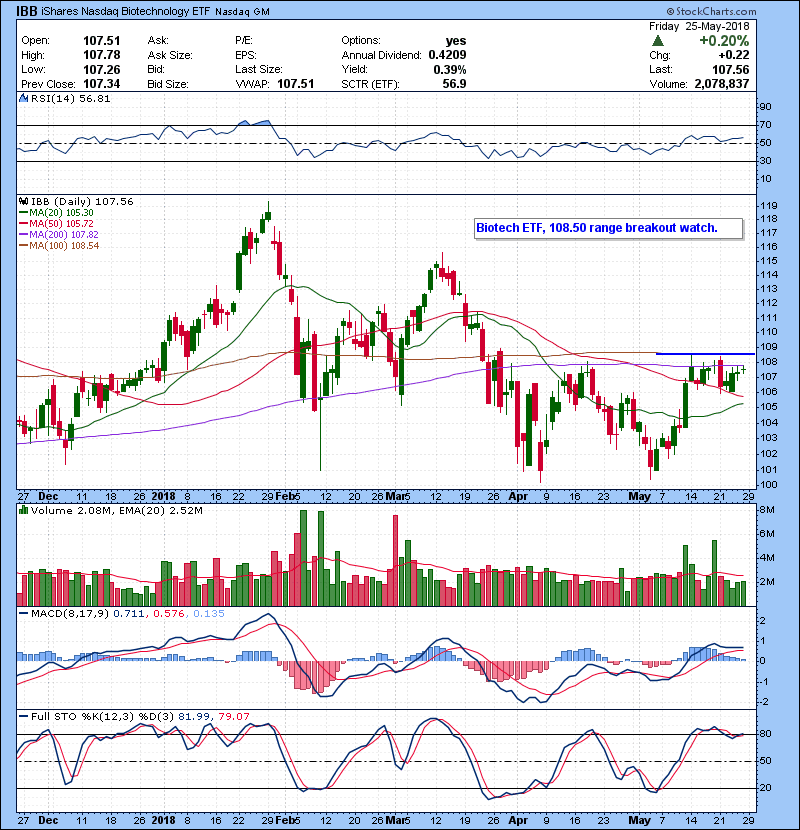Click the Apr label on price chart axis
The height and width of the screenshot is (830, 800).
coord(518,497)
